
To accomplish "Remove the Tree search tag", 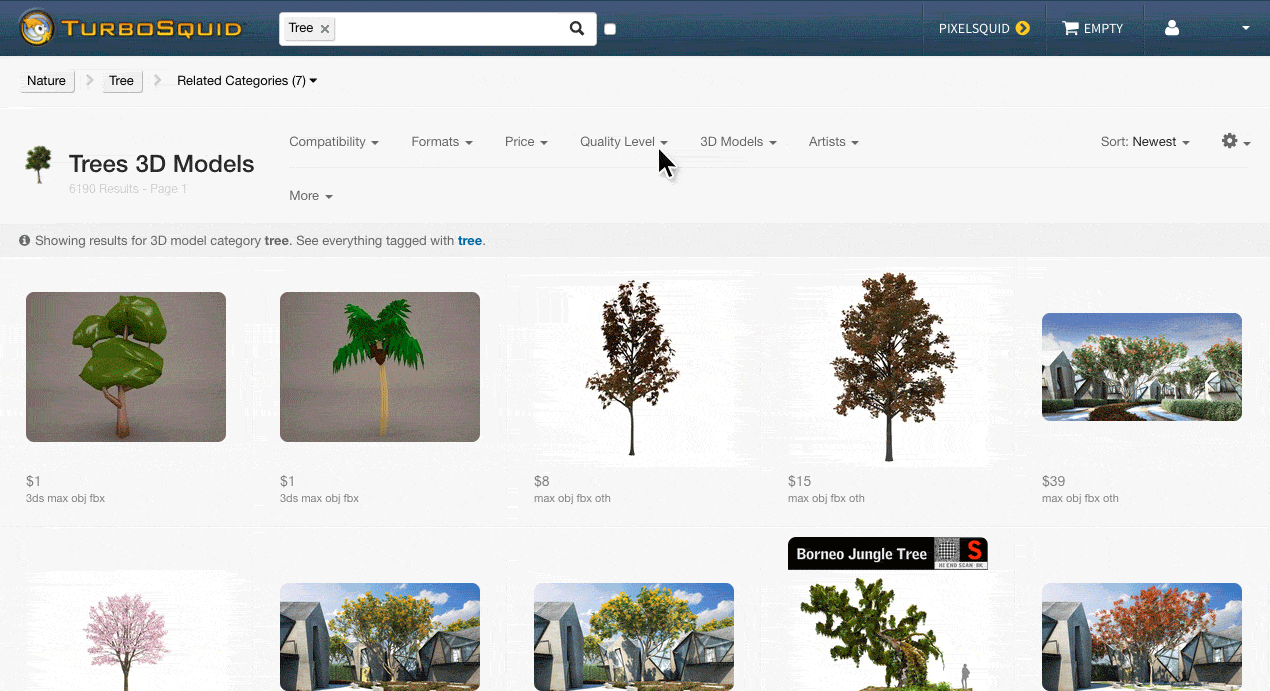I will coord(325,29).
